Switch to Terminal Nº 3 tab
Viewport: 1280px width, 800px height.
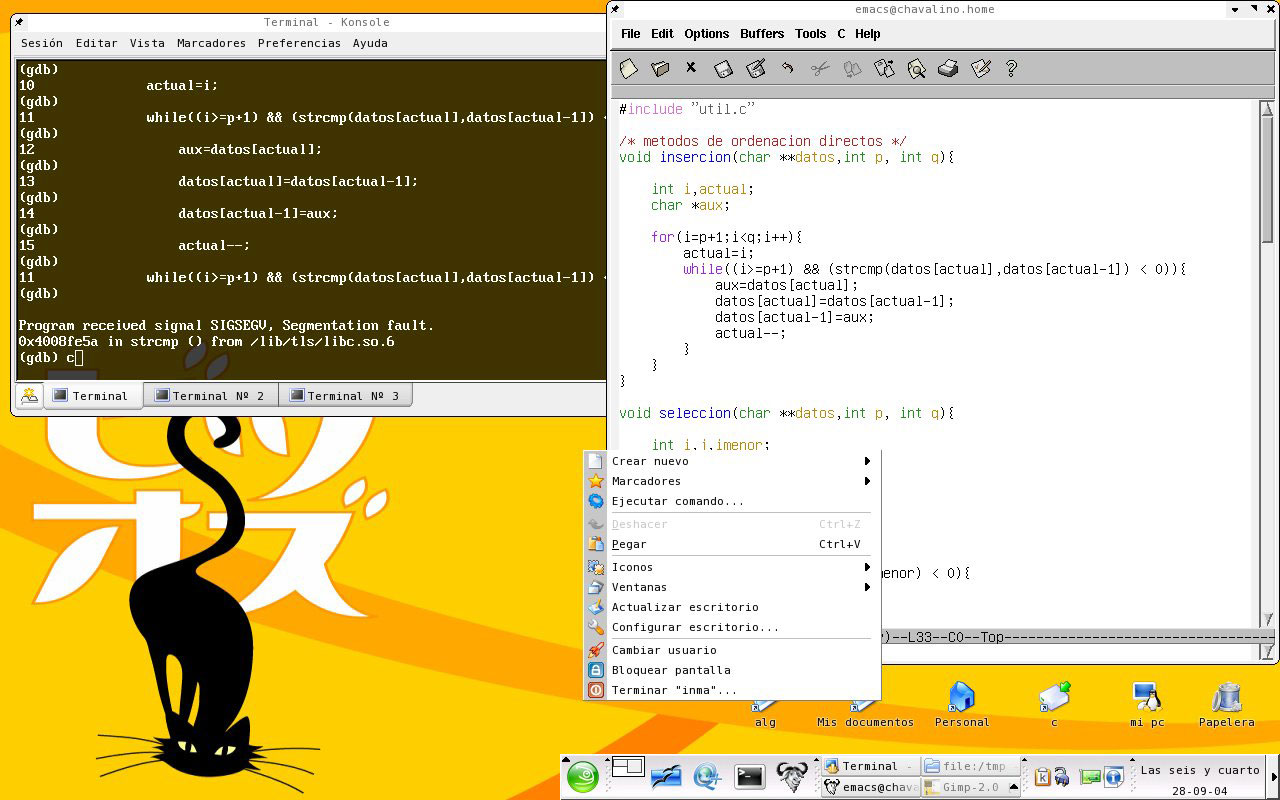[345, 396]
